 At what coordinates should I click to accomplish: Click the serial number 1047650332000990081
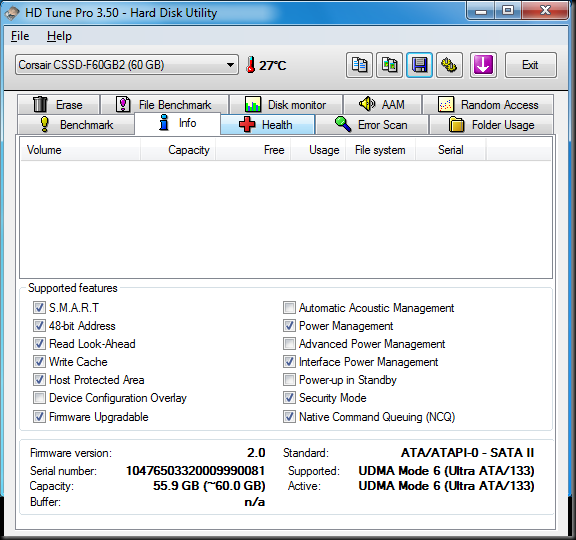pyautogui.click(x=195, y=471)
